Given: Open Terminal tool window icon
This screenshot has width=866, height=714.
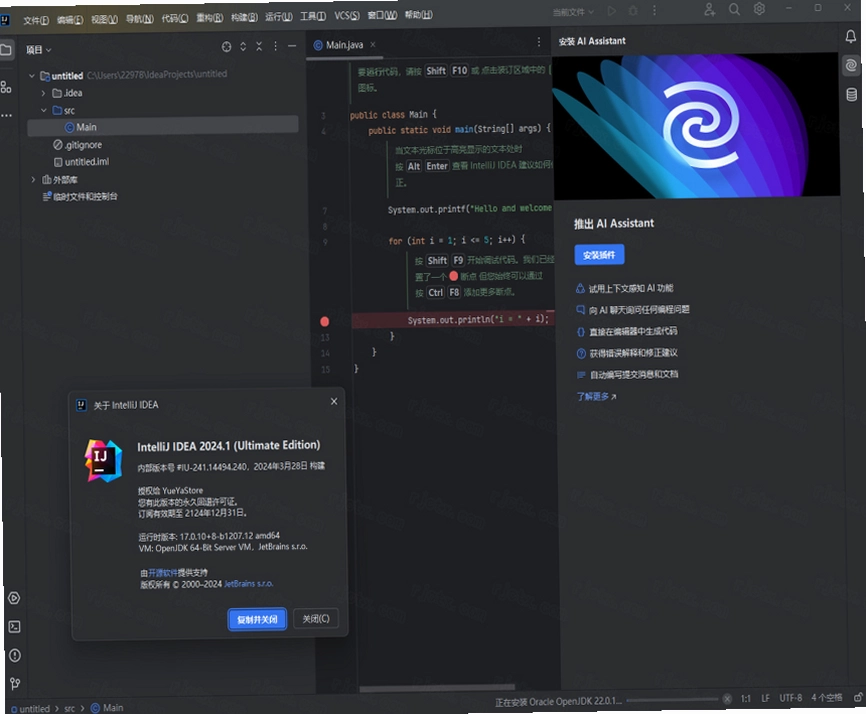Looking at the screenshot, I should [x=14, y=627].
